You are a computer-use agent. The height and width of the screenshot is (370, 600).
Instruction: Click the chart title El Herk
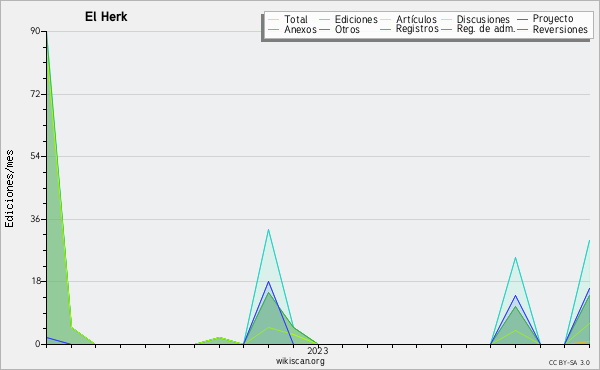pos(106,16)
